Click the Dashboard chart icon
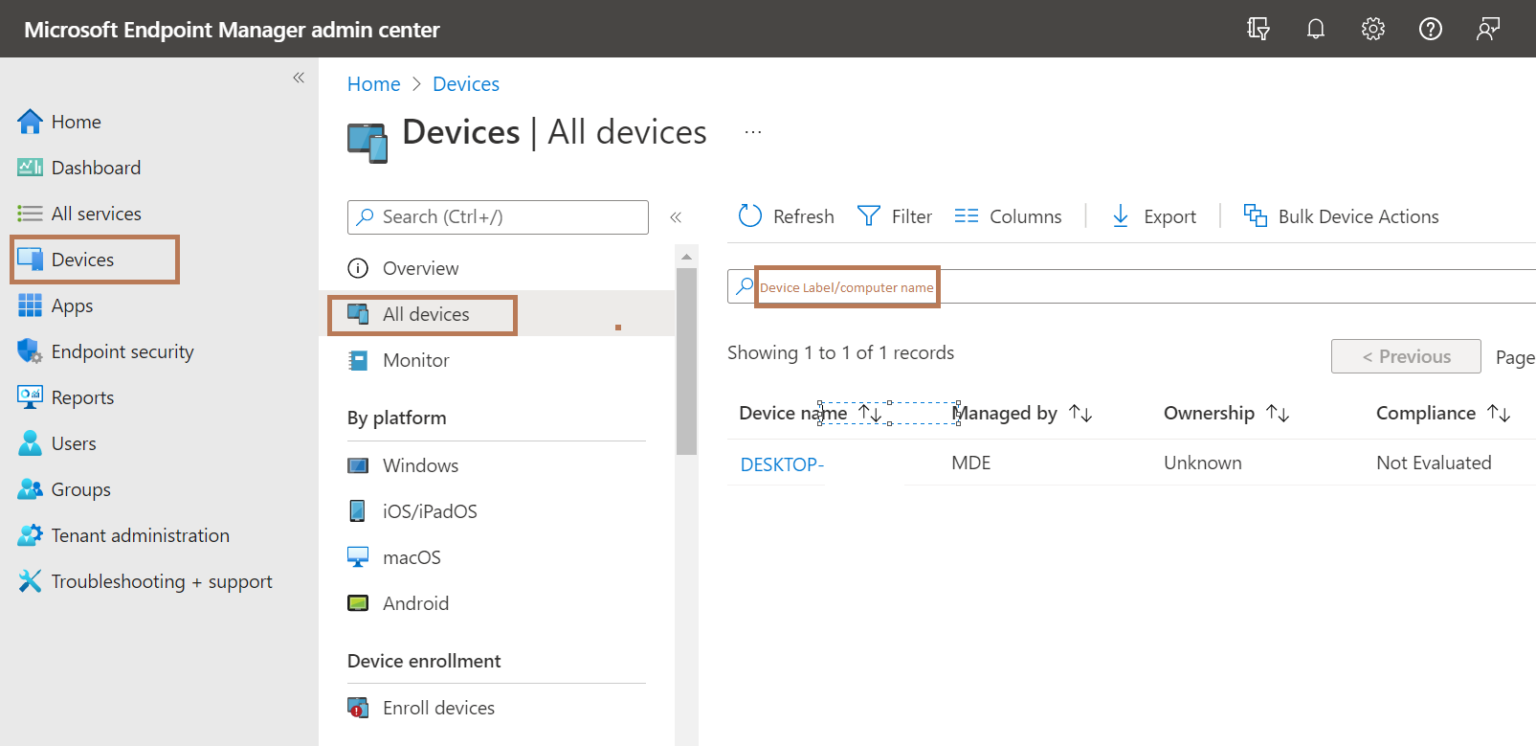 [x=30, y=167]
